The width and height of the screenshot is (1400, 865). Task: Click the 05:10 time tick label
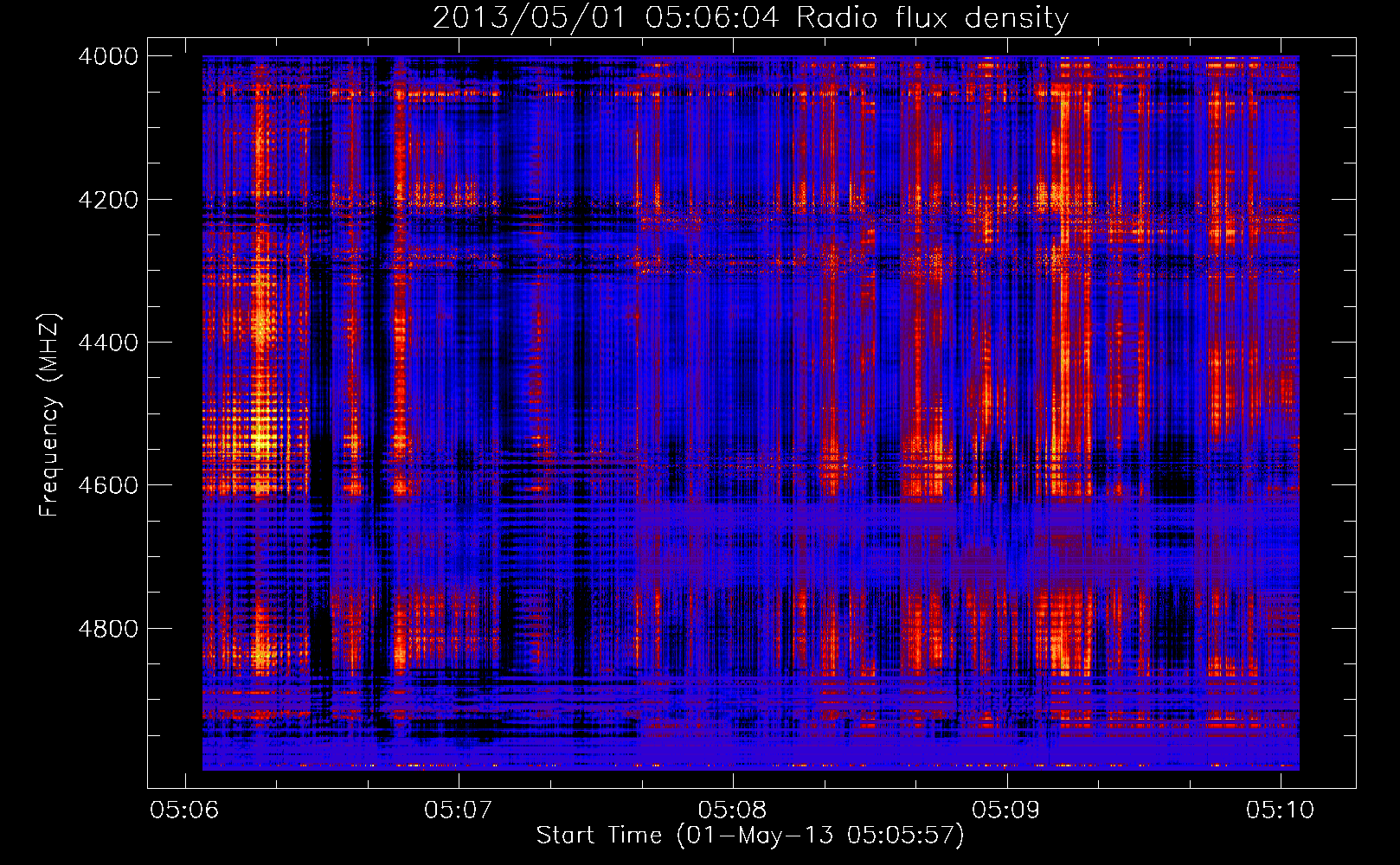coord(1281,810)
